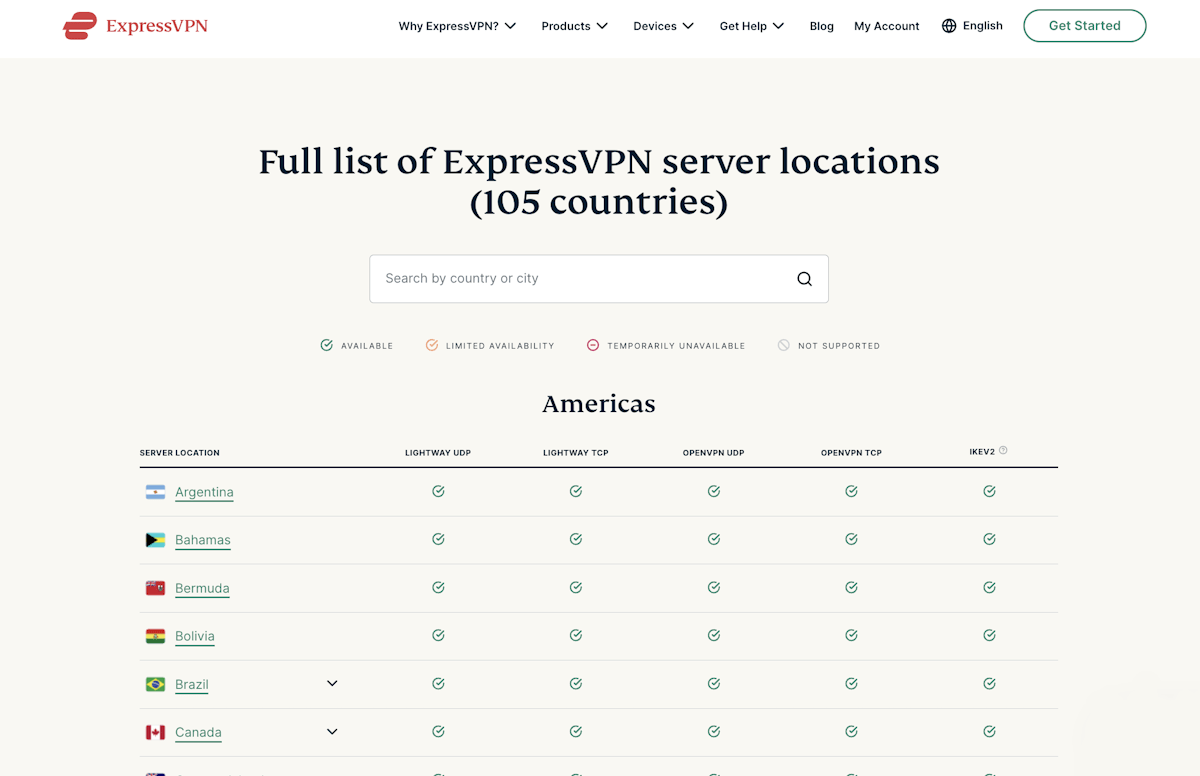Click the OpenVPN UDP column header
The image size is (1200, 776).
[x=714, y=453]
